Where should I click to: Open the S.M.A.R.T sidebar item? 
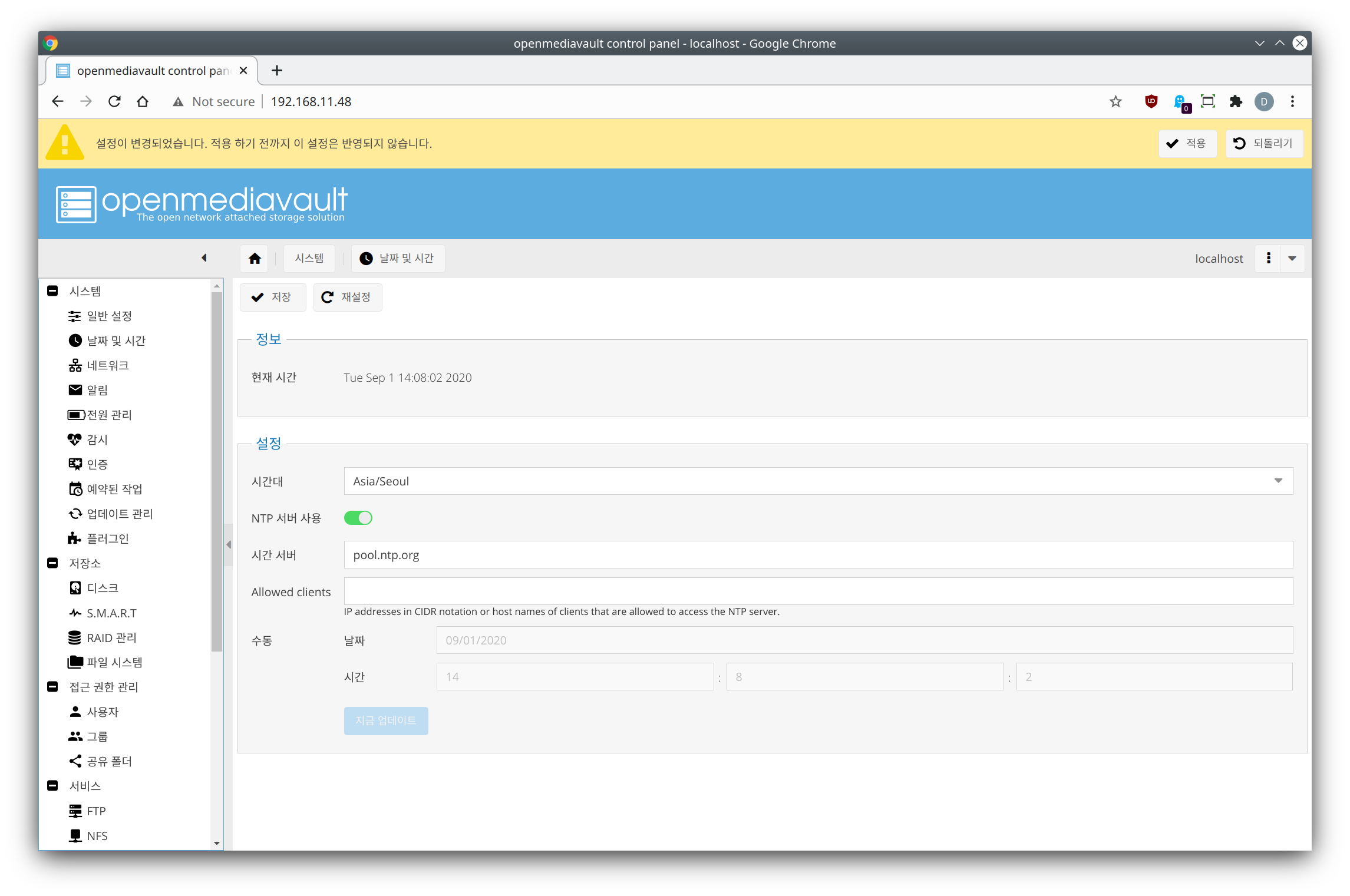[111, 613]
